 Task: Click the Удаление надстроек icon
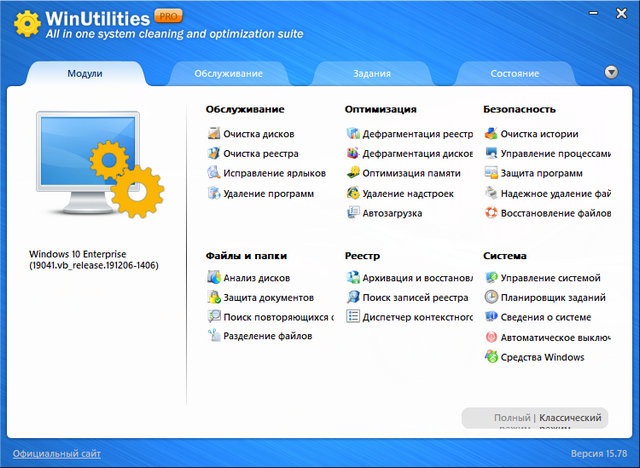pyautogui.click(x=353, y=193)
